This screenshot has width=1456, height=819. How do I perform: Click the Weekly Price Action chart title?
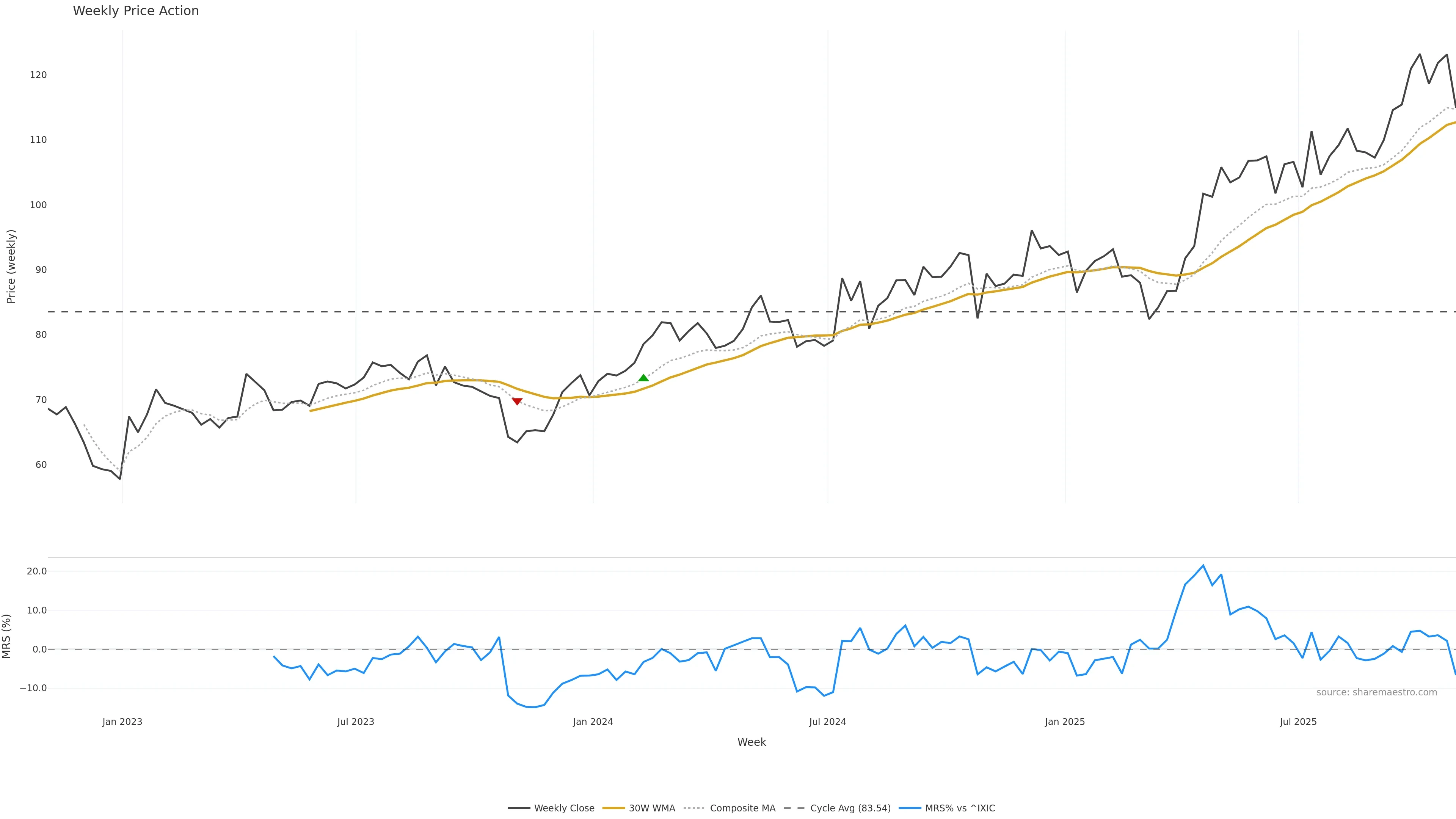tap(136, 11)
